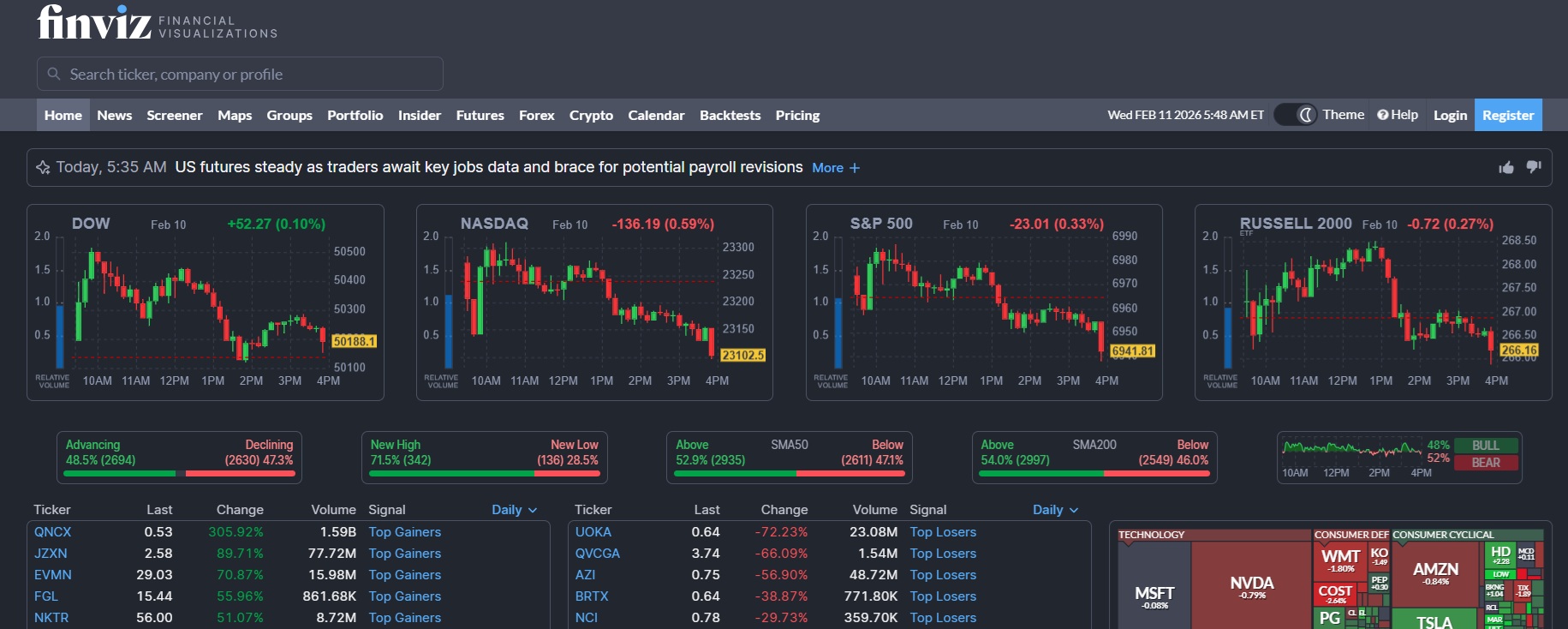Expand the Daily dropdown for Top Gainers
This screenshot has height=629, width=1568.
pyautogui.click(x=515, y=510)
